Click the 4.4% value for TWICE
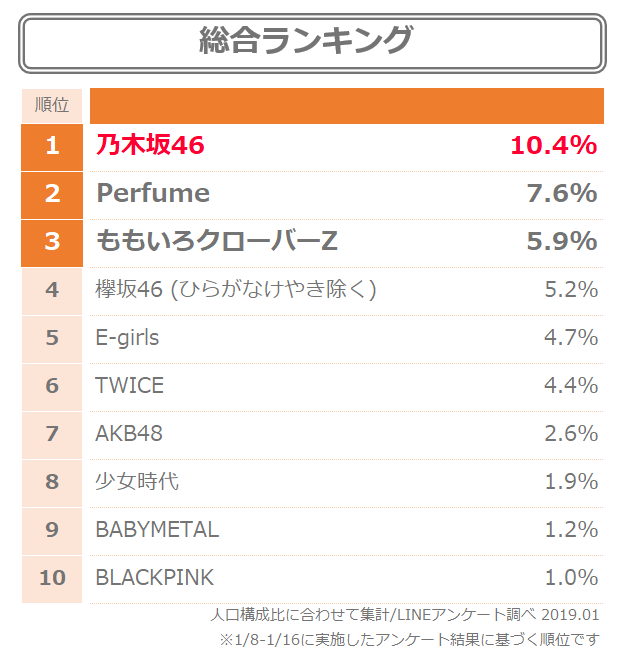The image size is (628, 652). pyautogui.click(x=571, y=385)
